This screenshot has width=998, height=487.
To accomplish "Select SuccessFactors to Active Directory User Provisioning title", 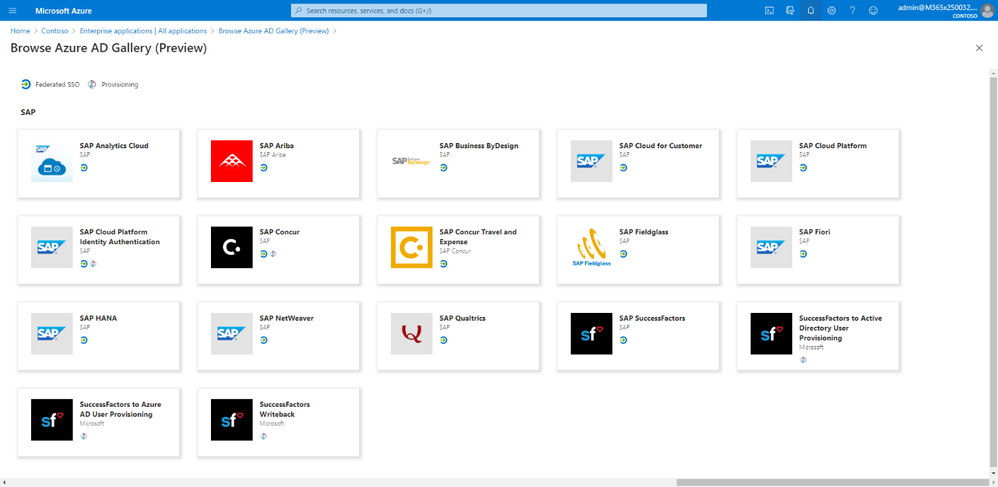I will 840,328.
